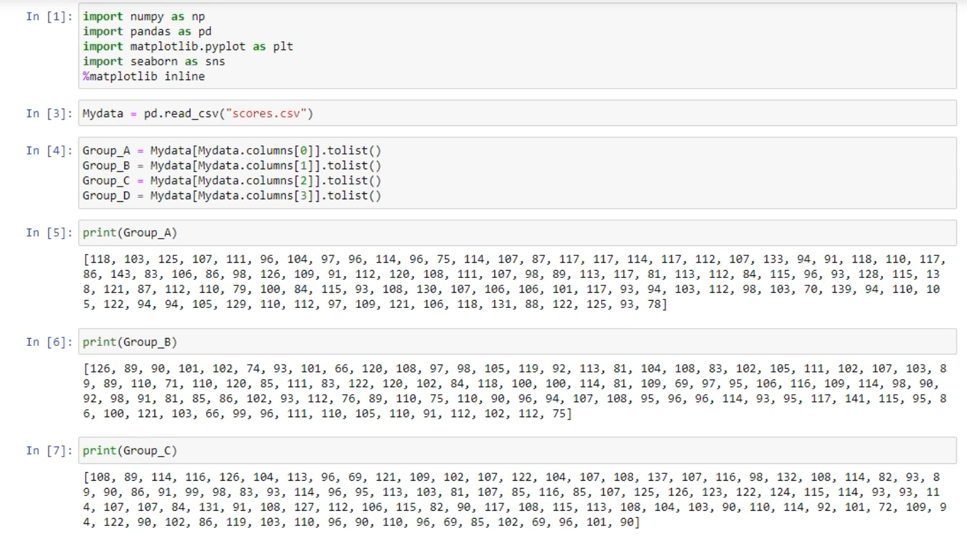Place cursor on "import pandas as pd" line
This screenshot has width=967, height=540.
point(147,32)
